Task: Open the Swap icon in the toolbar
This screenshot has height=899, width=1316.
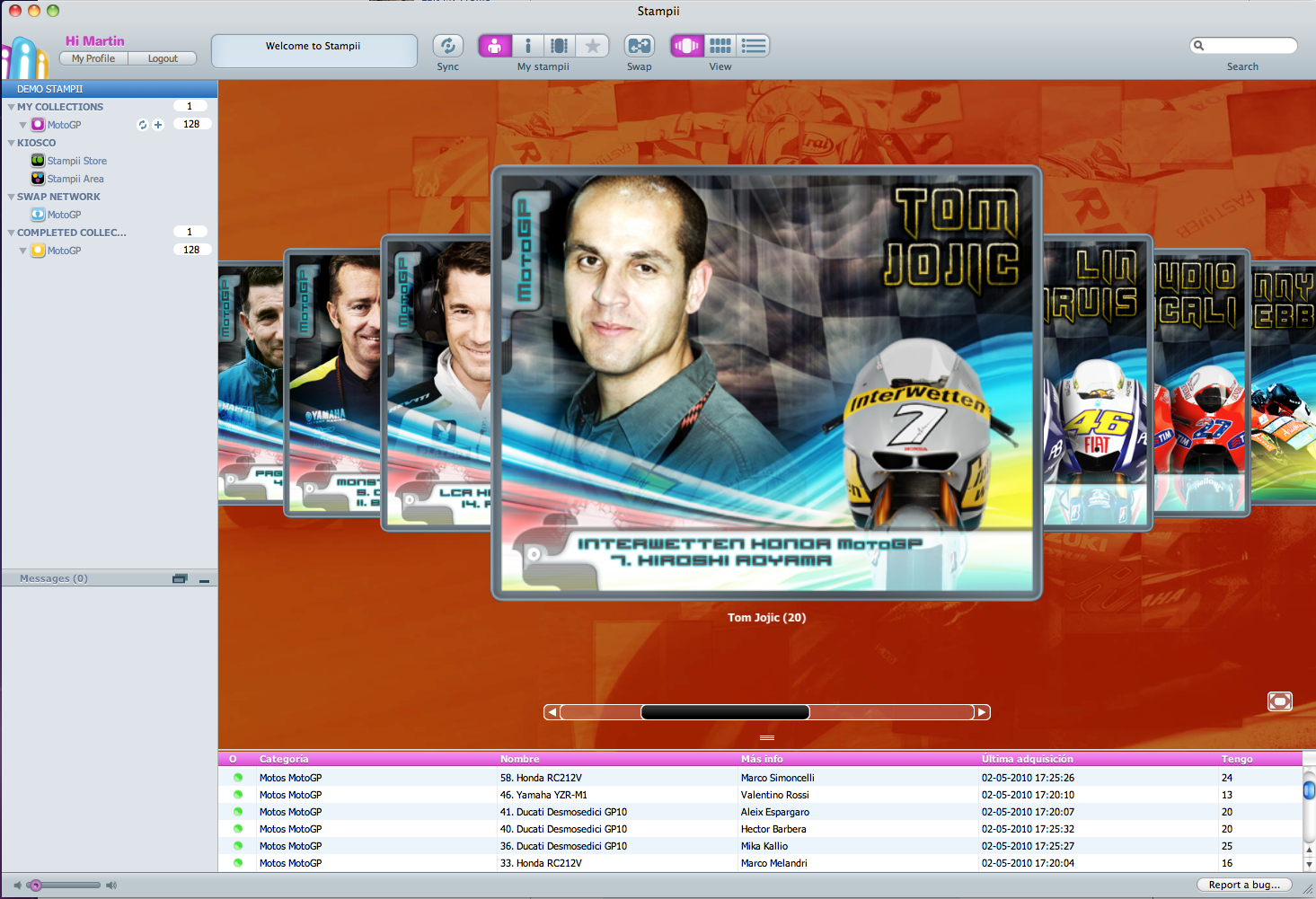Action: tap(639, 46)
